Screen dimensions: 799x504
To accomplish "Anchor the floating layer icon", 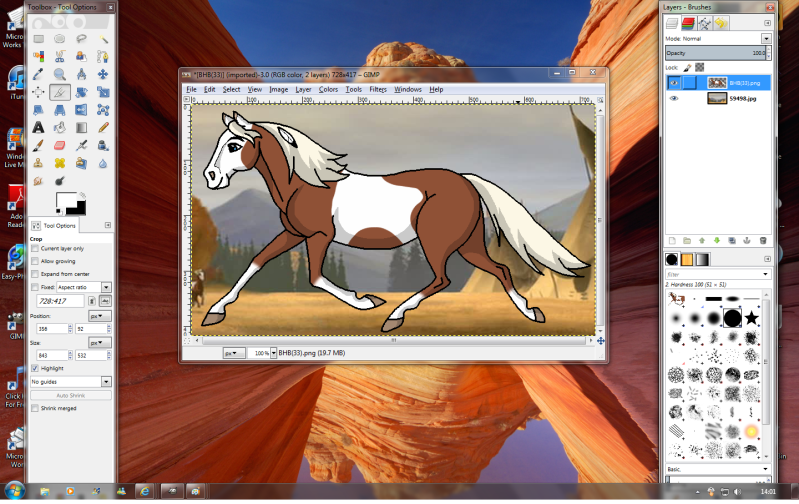I will click(x=747, y=241).
